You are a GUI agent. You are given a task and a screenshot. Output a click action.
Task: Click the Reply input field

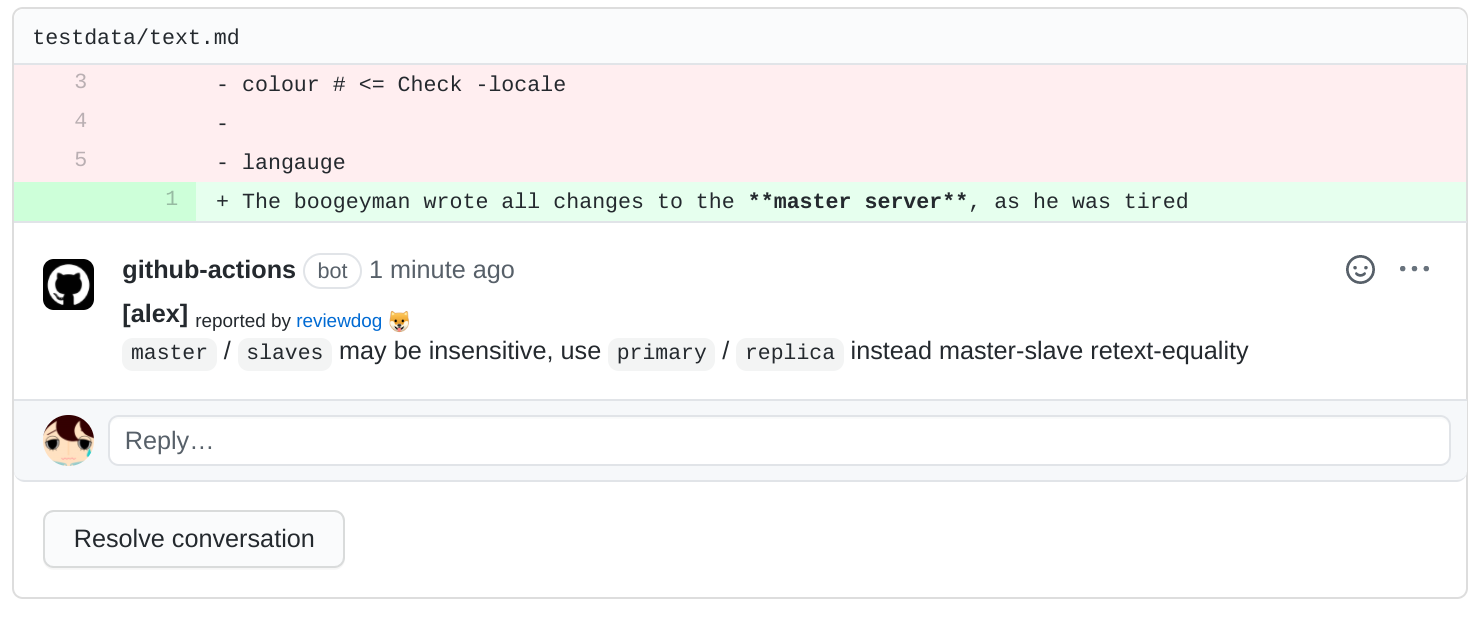coord(778,440)
